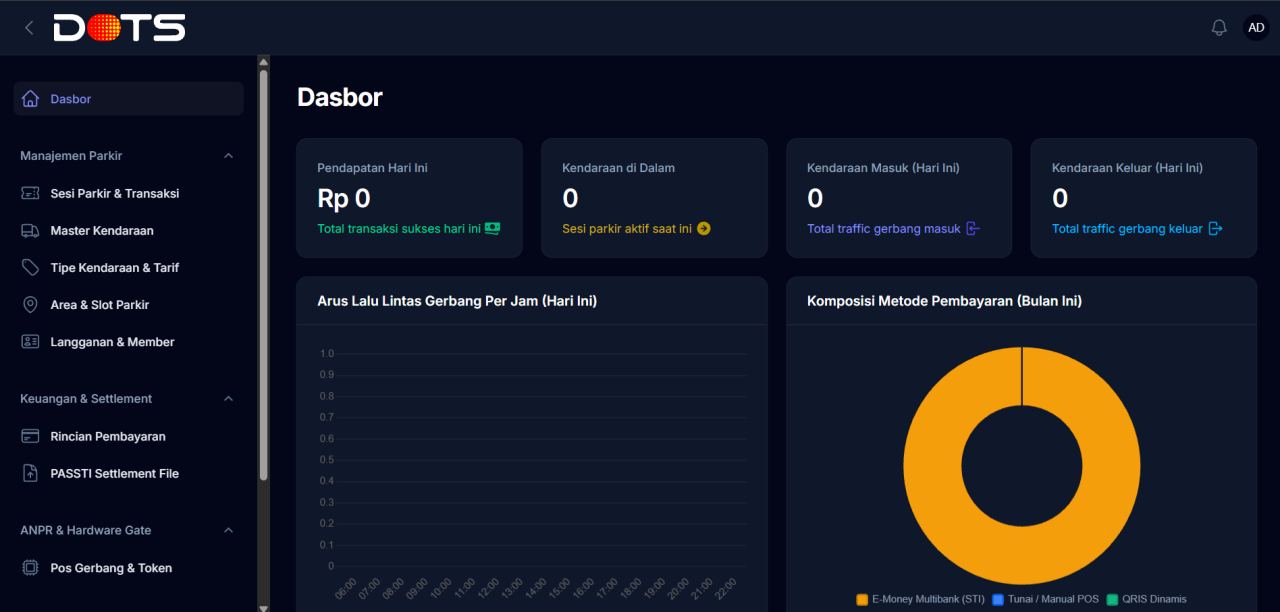Go to Rincian Pembayaran

pyautogui.click(x=129, y=437)
